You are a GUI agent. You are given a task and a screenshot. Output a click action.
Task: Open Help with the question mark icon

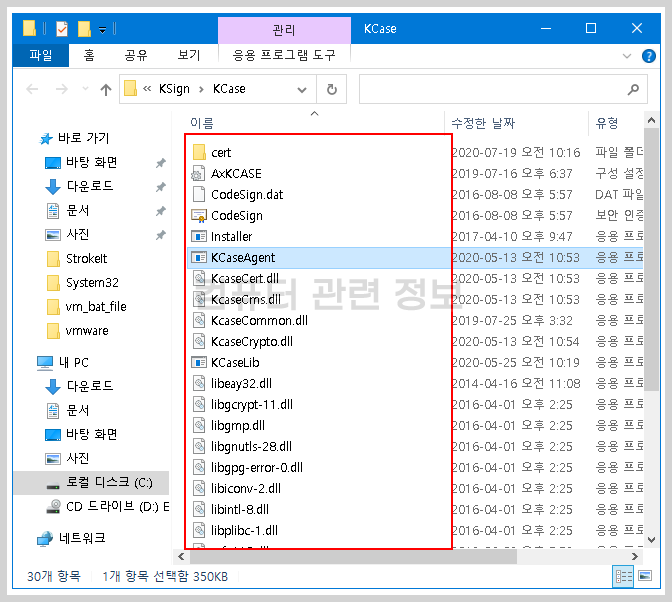pos(649,56)
